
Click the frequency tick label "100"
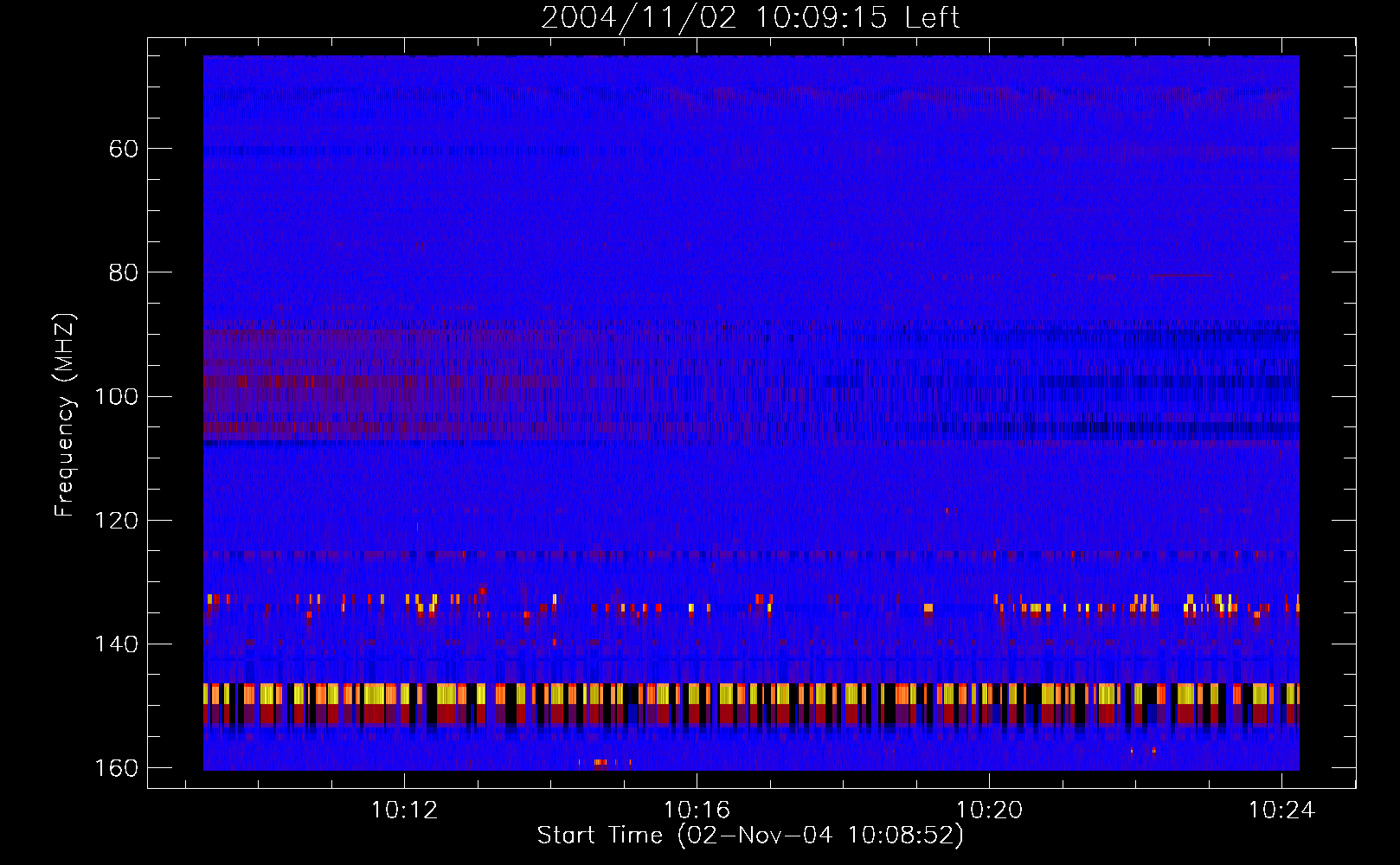(x=118, y=396)
